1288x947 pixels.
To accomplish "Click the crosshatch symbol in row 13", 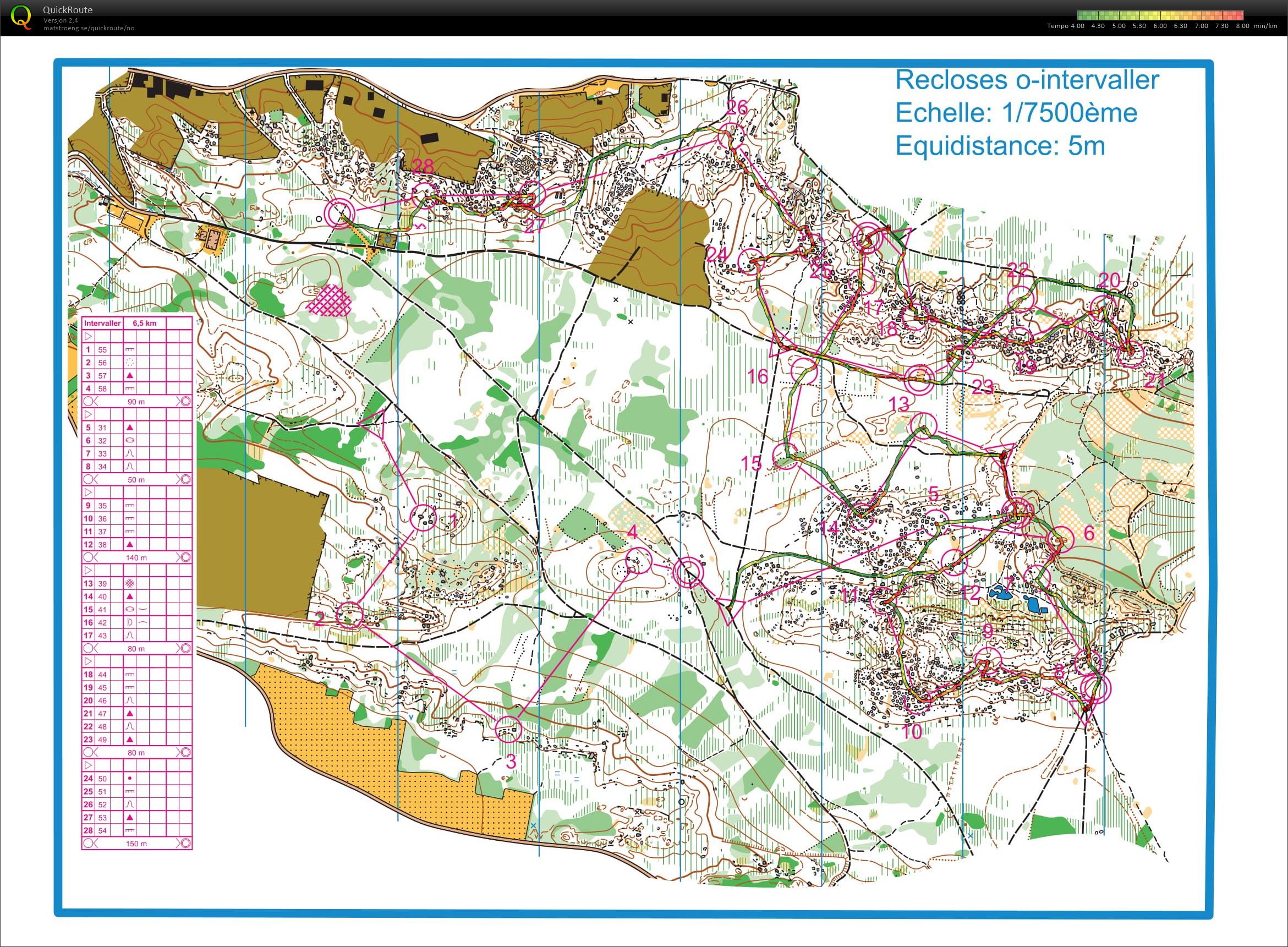I will (x=129, y=584).
